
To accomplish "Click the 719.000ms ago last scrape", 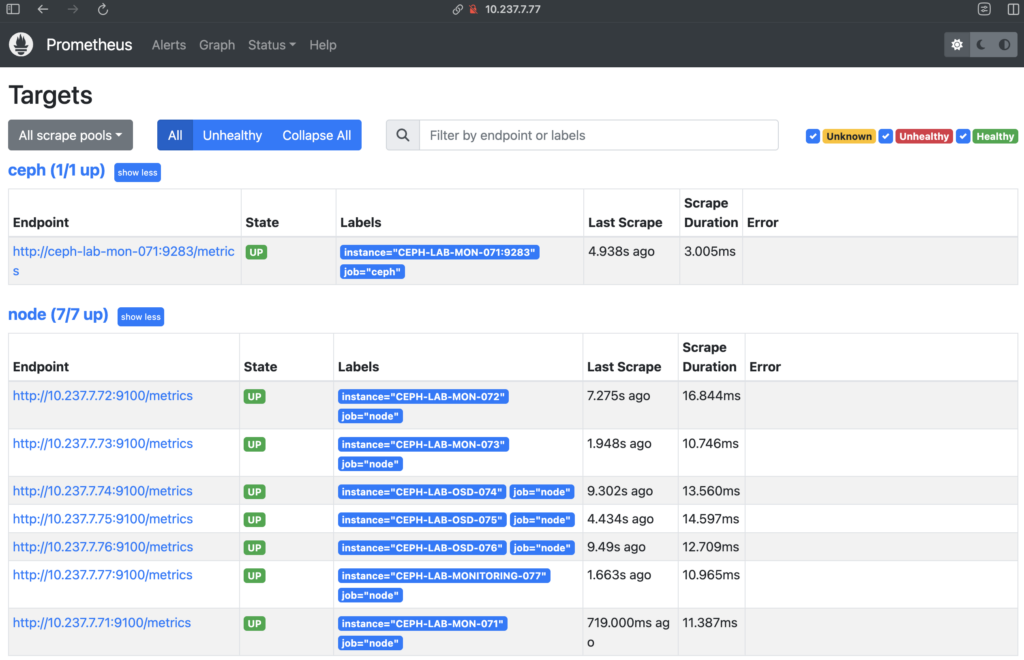I will (x=628, y=632).
